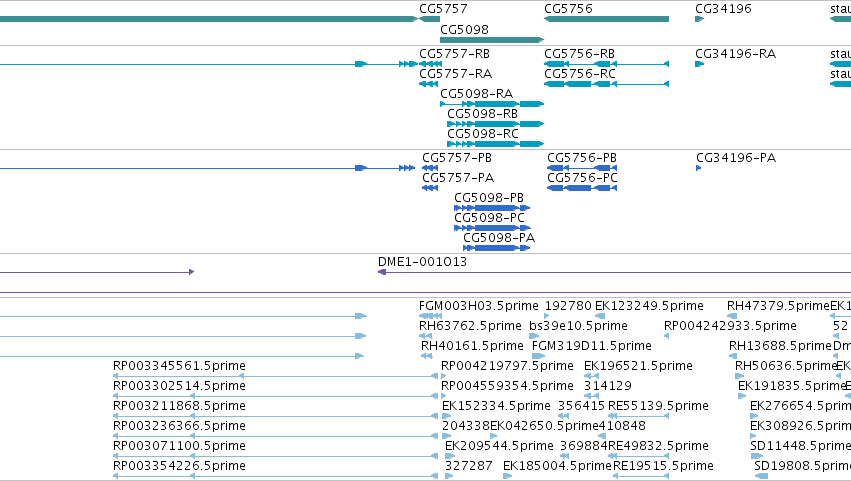
Task: Select EST label EK123249.5prime
Action: coord(649,306)
